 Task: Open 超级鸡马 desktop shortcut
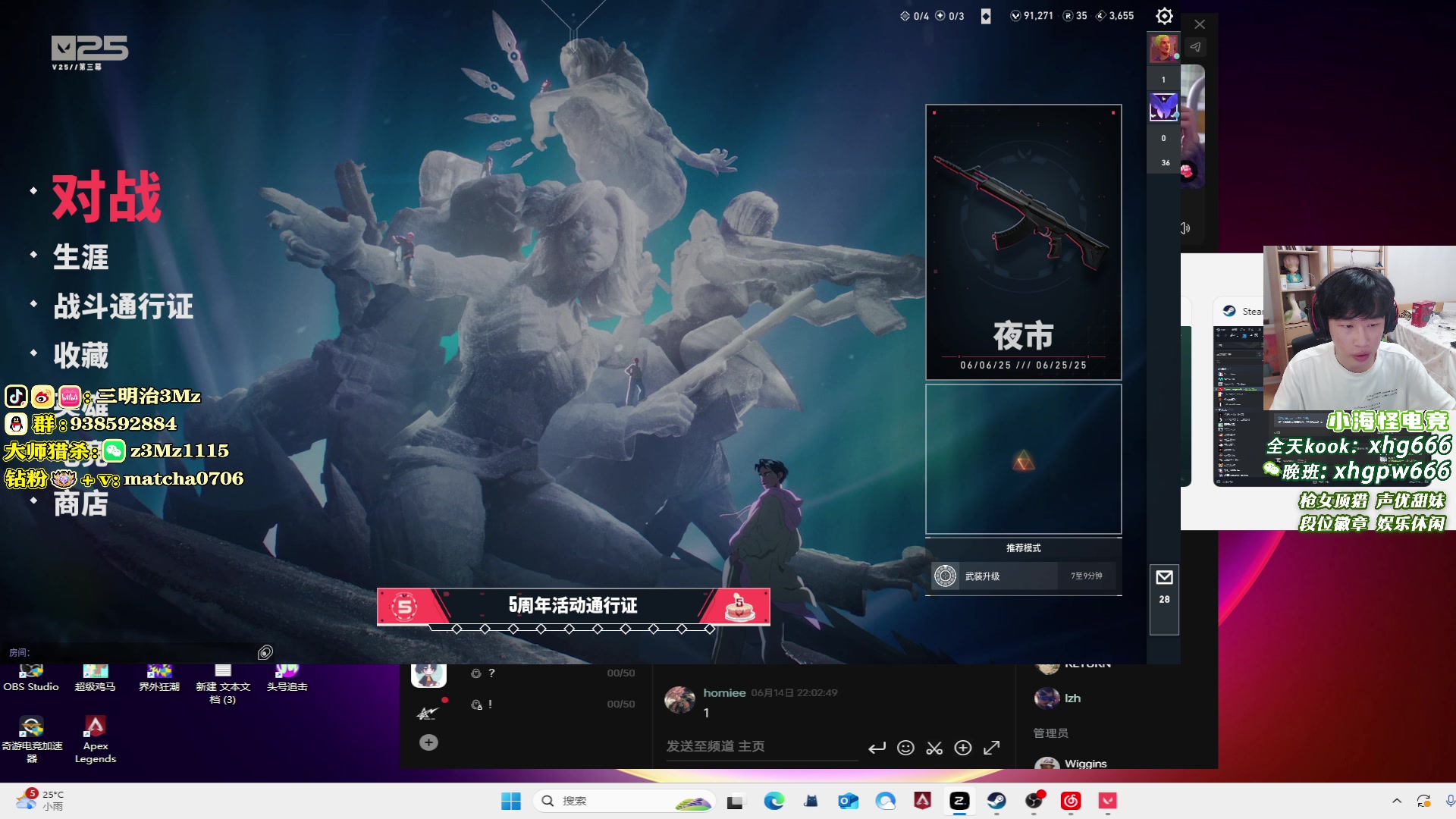95,678
